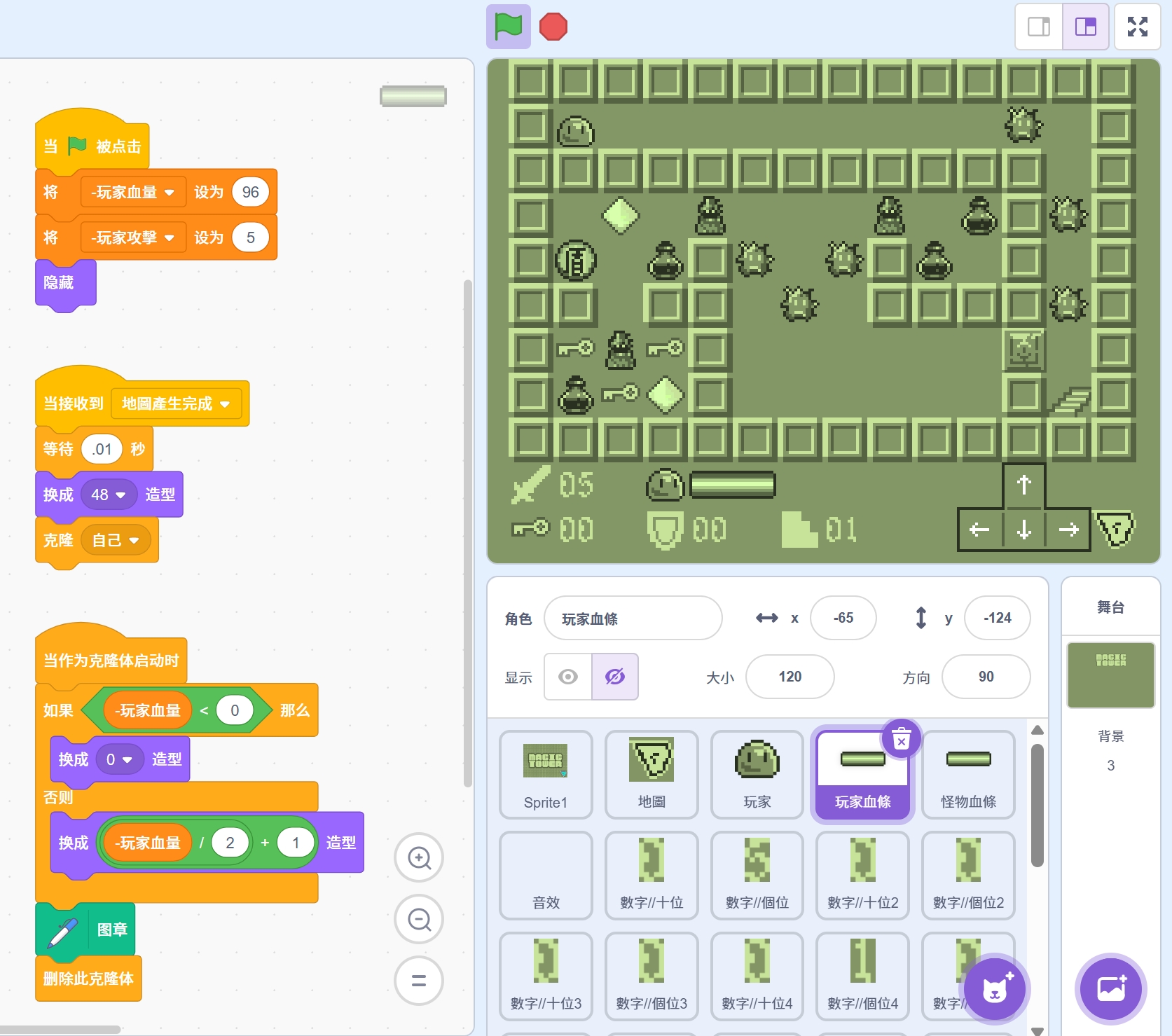The image size is (1172, 1036).
Task: Click the sprite name field 玩家血條
Action: point(633,619)
